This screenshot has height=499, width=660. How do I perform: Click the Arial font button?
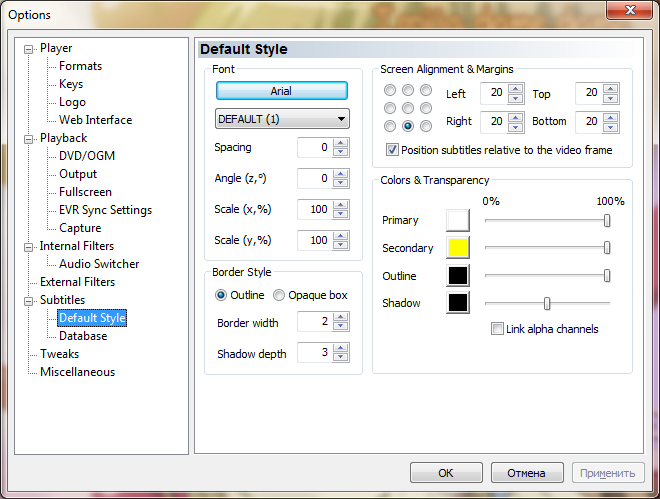coord(281,91)
